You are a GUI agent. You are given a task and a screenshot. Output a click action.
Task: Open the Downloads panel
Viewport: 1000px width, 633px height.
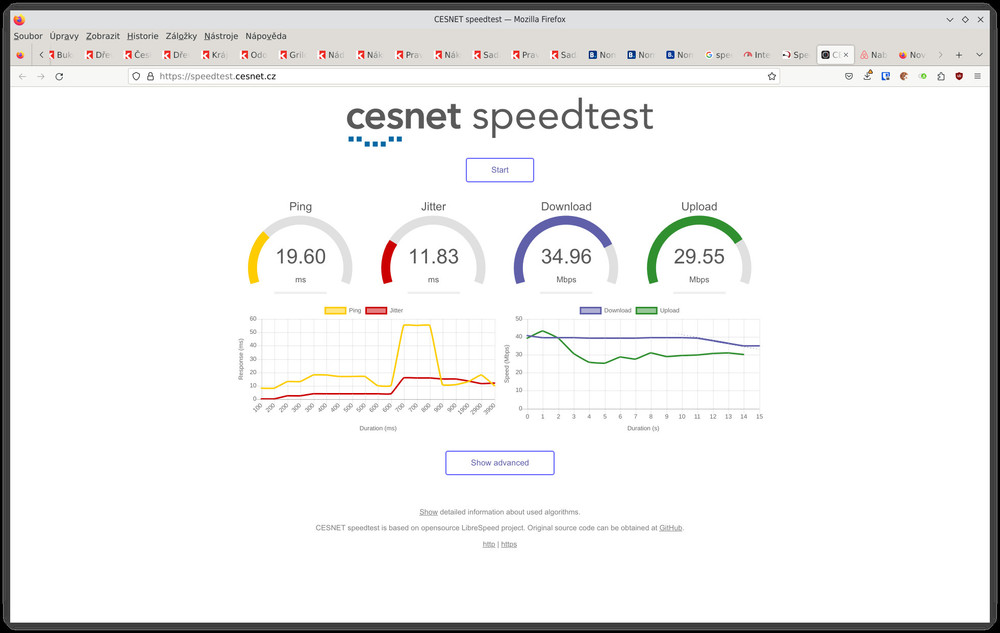[x=867, y=76]
